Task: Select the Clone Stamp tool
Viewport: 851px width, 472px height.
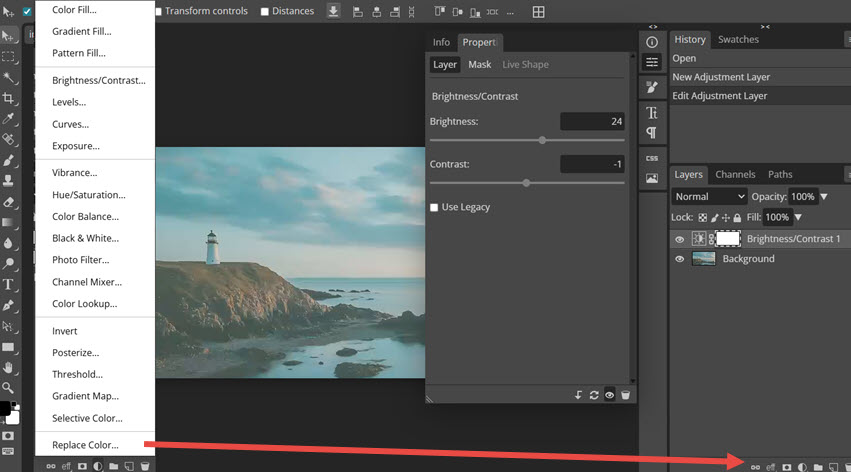Action: [8, 181]
